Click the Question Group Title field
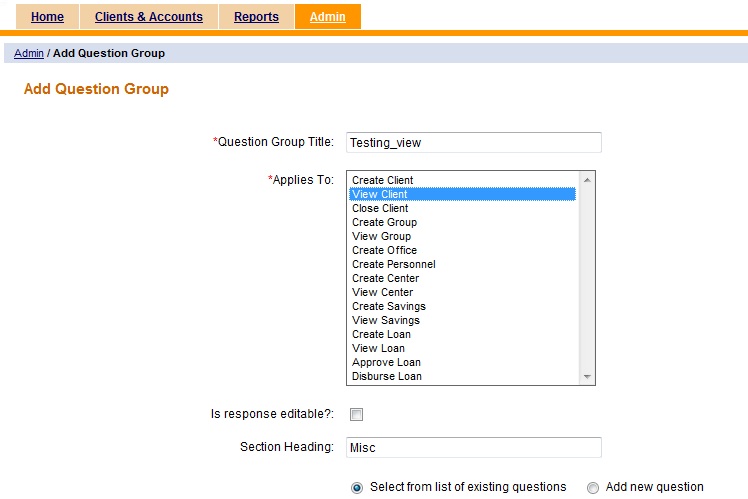 (x=473, y=143)
